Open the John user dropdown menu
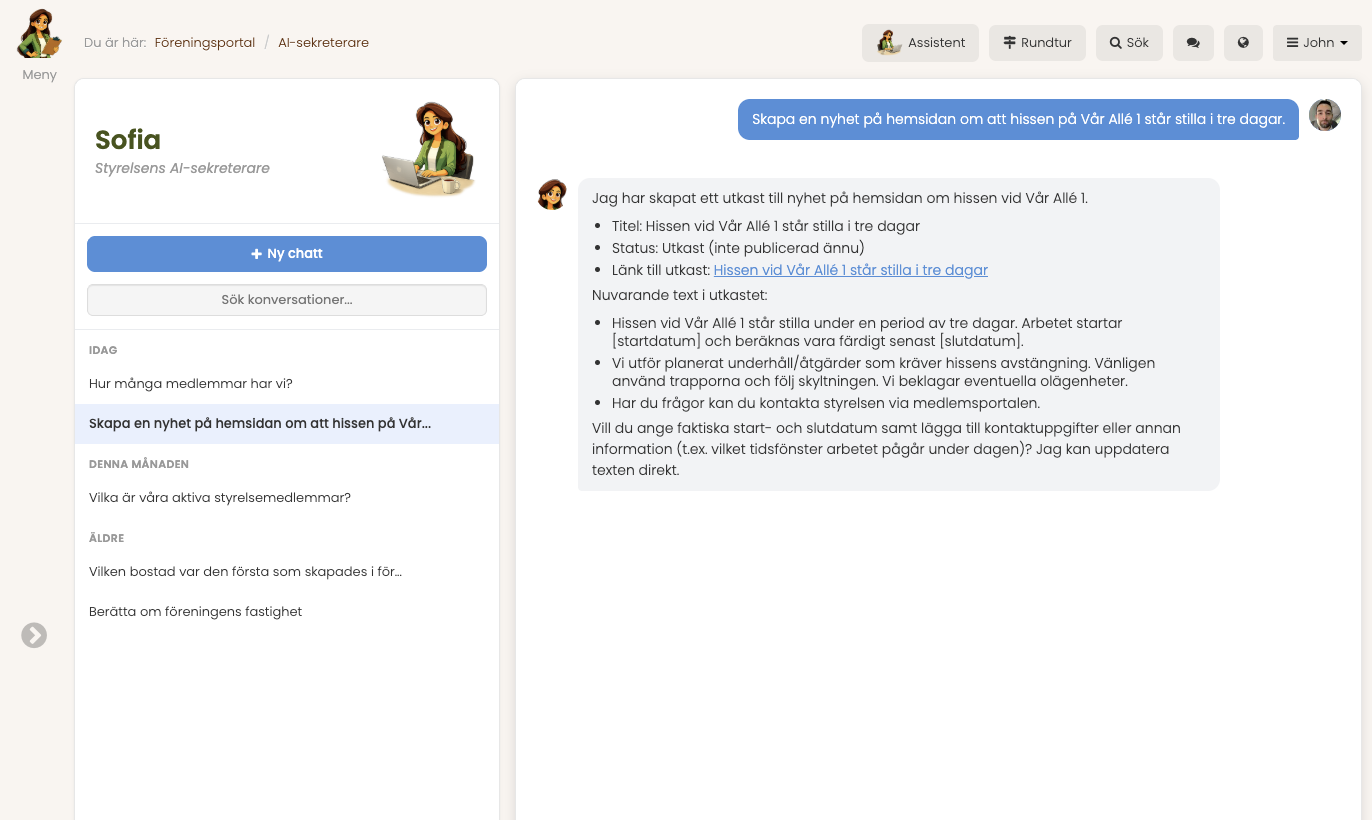The height and width of the screenshot is (820, 1372). (1316, 43)
